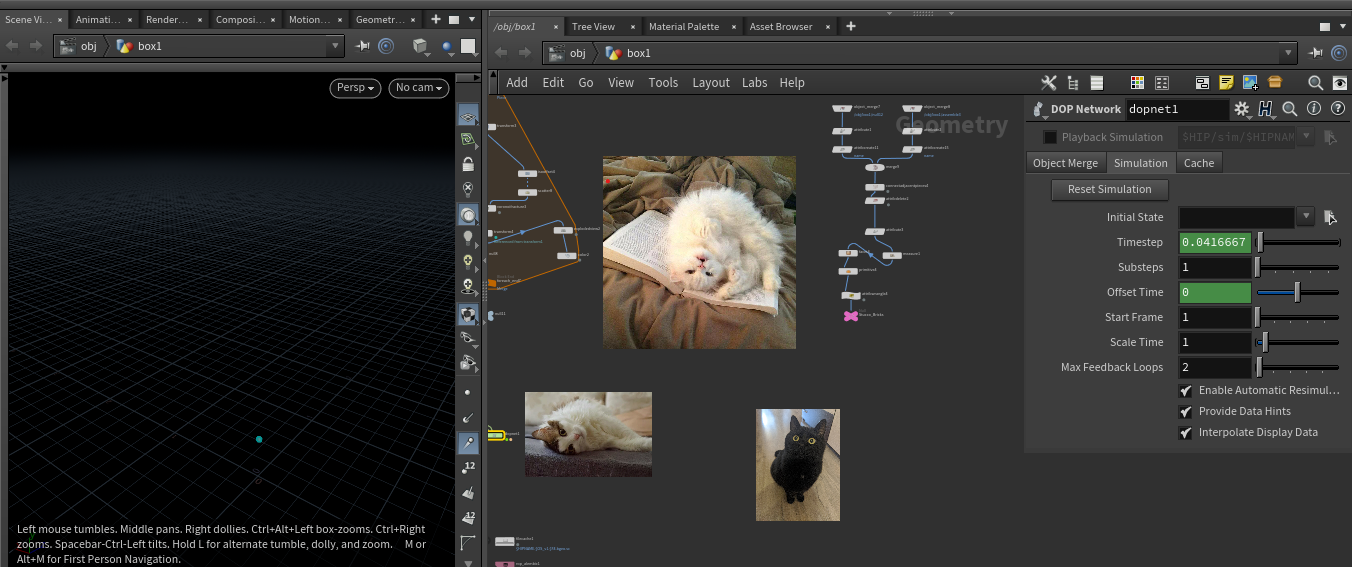Click the color palette grid icon

[1137, 83]
